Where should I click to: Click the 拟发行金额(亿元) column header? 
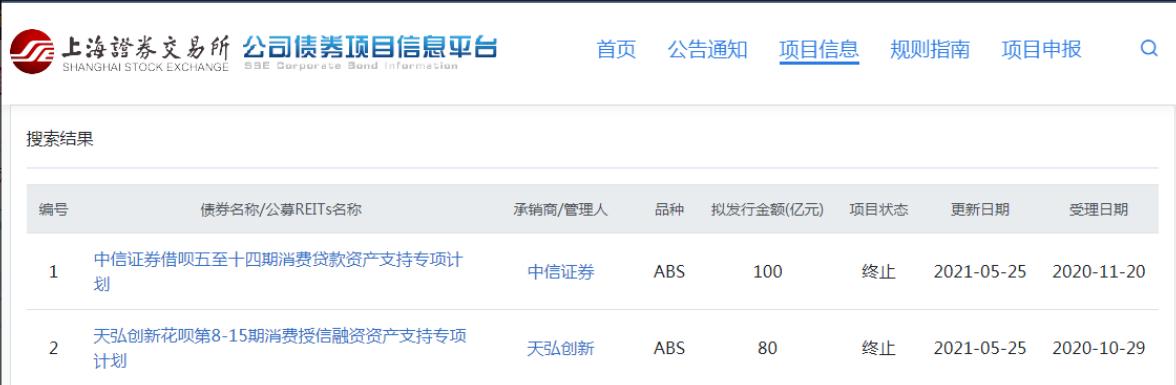(767, 209)
